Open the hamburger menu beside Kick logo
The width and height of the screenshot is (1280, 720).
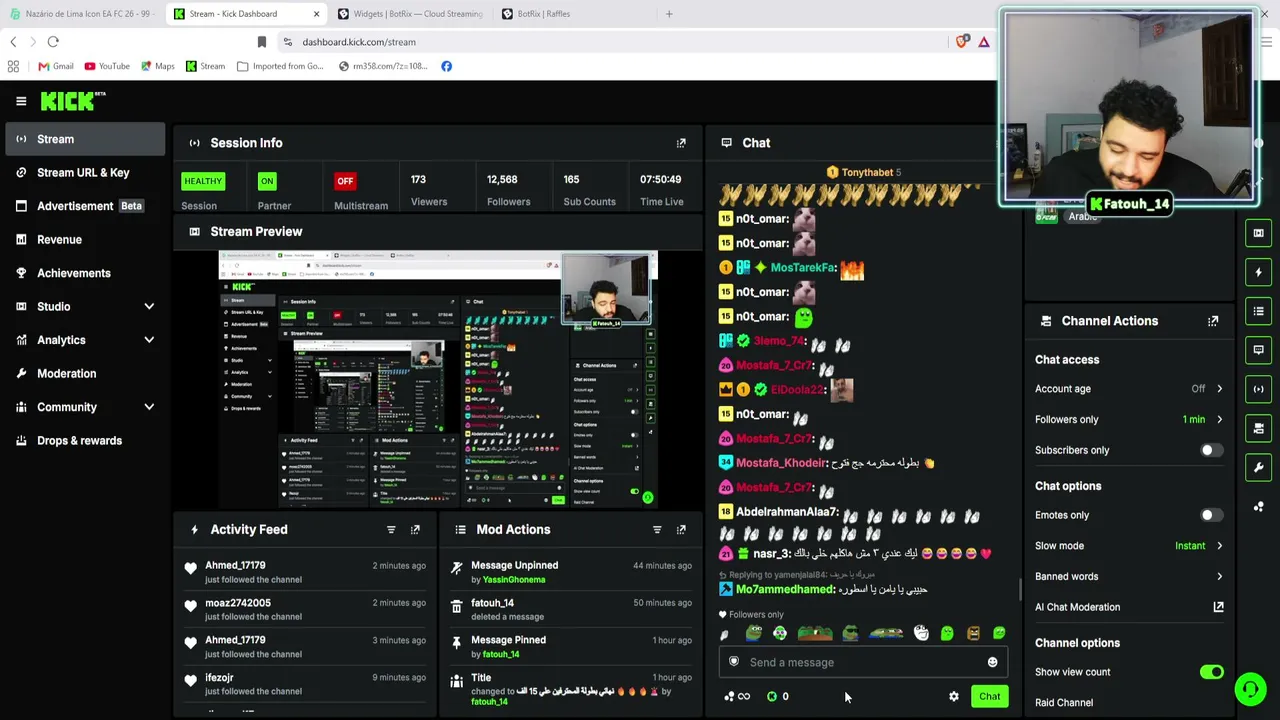(x=21, y=101)
